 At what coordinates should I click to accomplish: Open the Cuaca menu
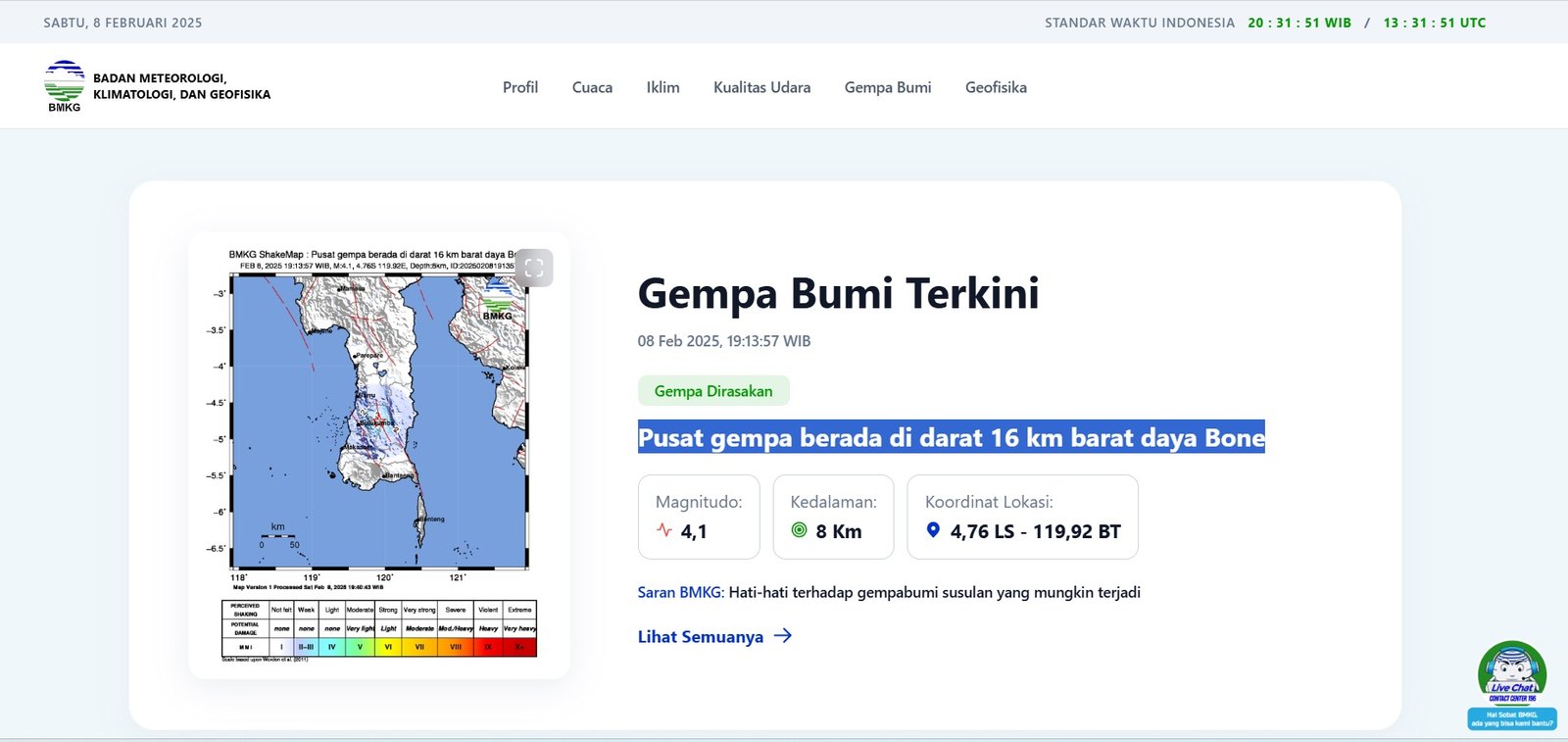[x=592, y=87]
